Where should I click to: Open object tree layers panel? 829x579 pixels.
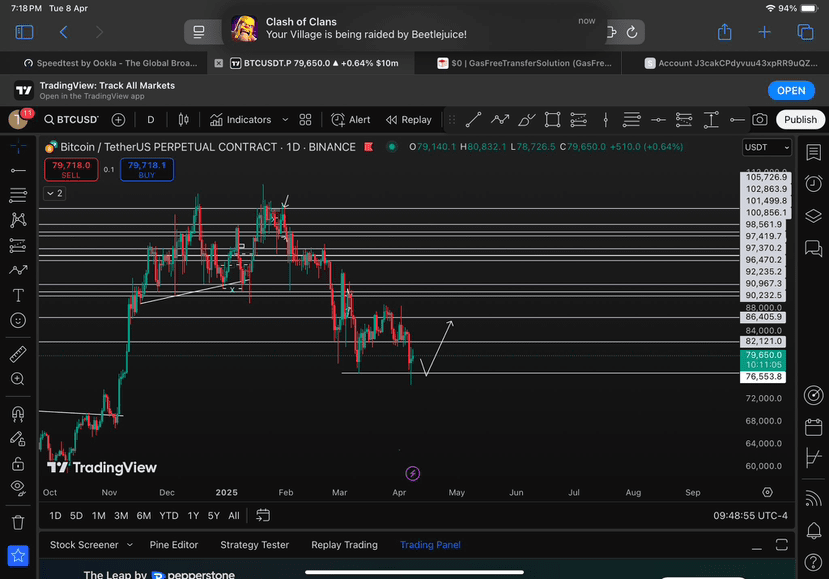(x=813, y=216)
